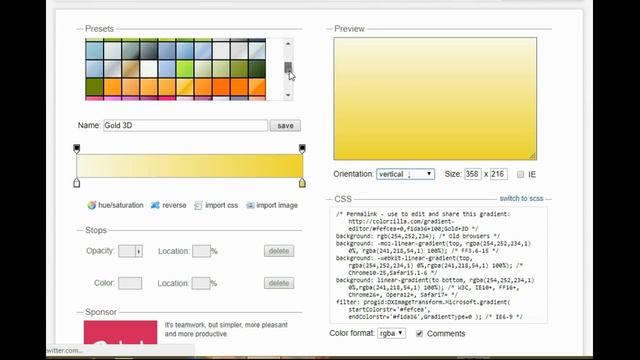This screenshot has height=360, width=640.
Task: Click the gradient editing bar
Action: tap(189, 166)
